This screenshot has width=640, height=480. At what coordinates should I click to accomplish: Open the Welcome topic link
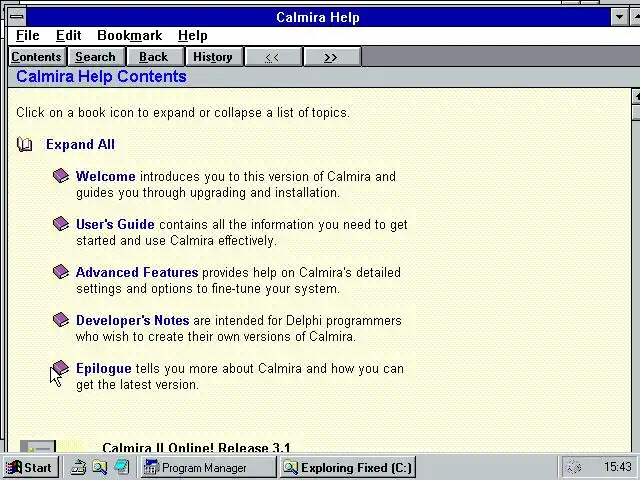pyautogui.click(x=106, y=176)
